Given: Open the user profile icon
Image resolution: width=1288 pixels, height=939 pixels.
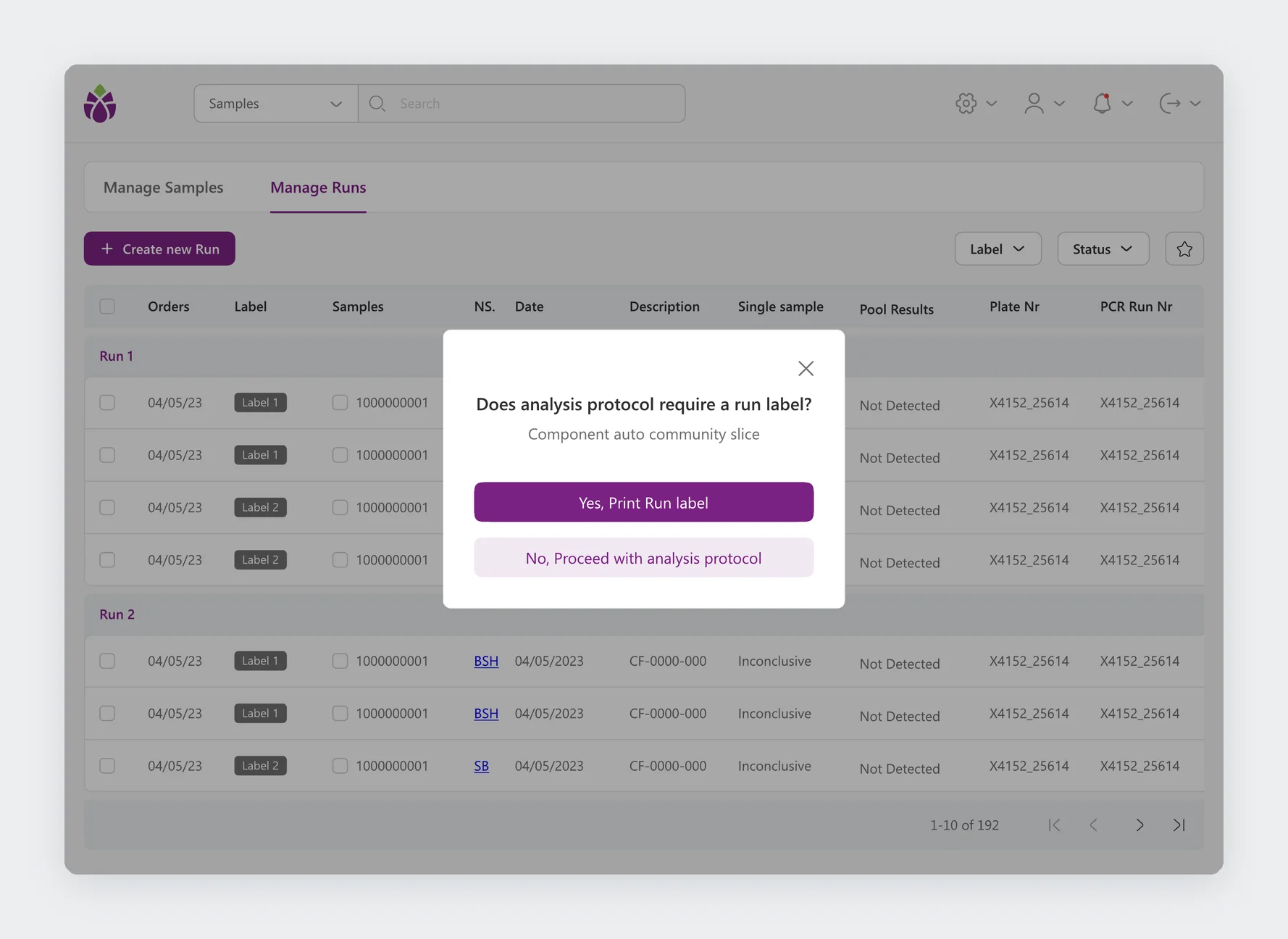Looking at the screenshot, I should 1034,103.
